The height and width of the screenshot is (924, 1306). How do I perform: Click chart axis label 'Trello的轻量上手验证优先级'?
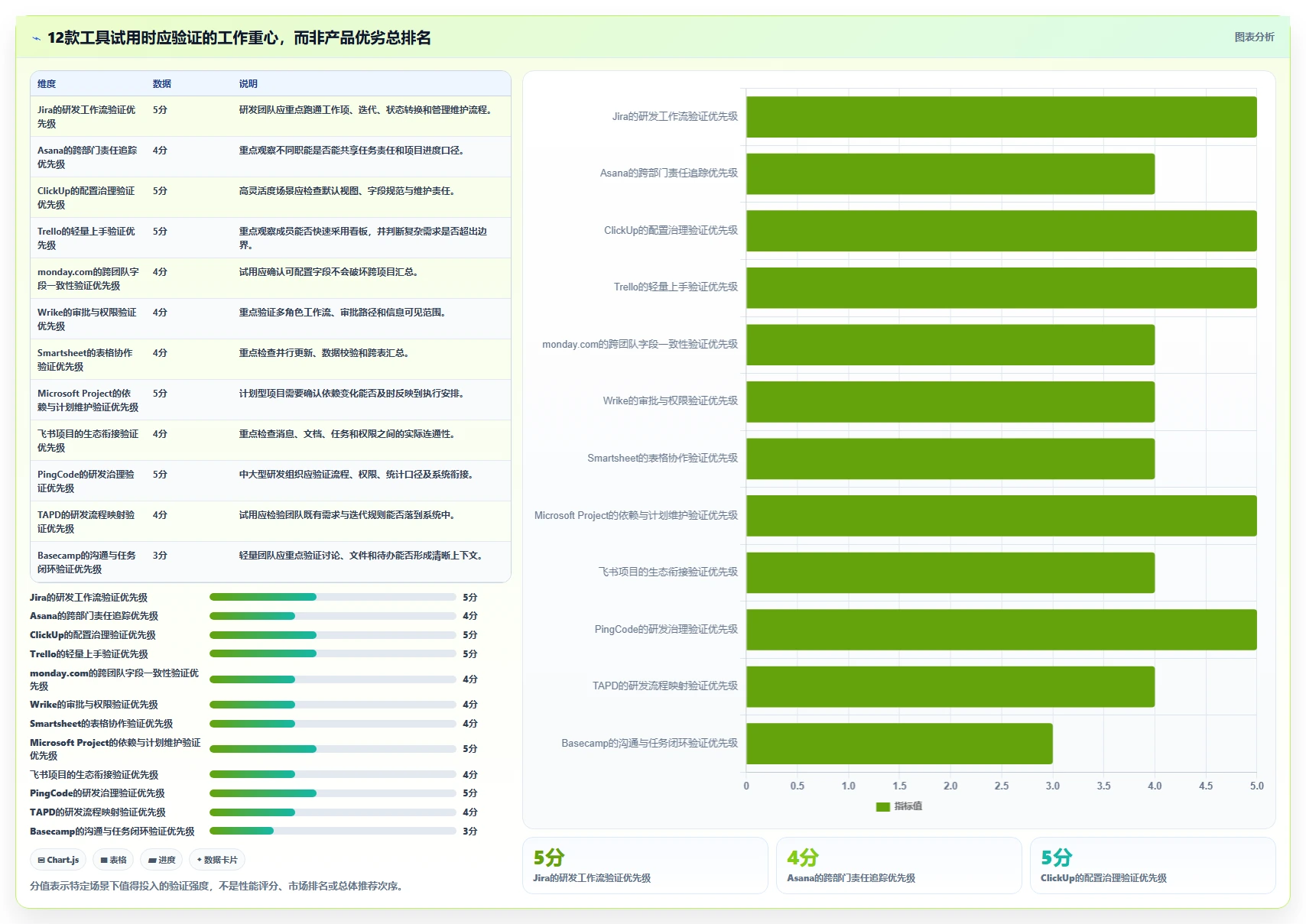coord(675,287)
